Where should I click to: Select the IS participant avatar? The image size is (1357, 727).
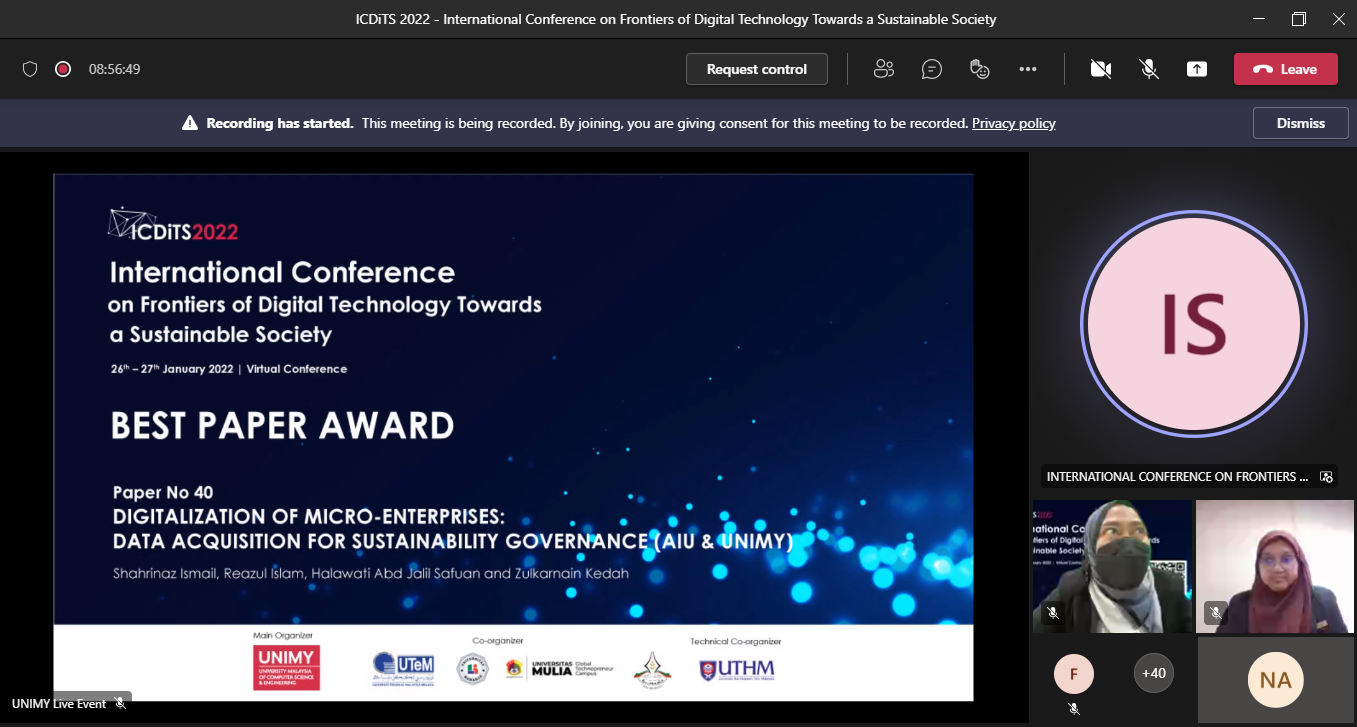(1193, 323)
